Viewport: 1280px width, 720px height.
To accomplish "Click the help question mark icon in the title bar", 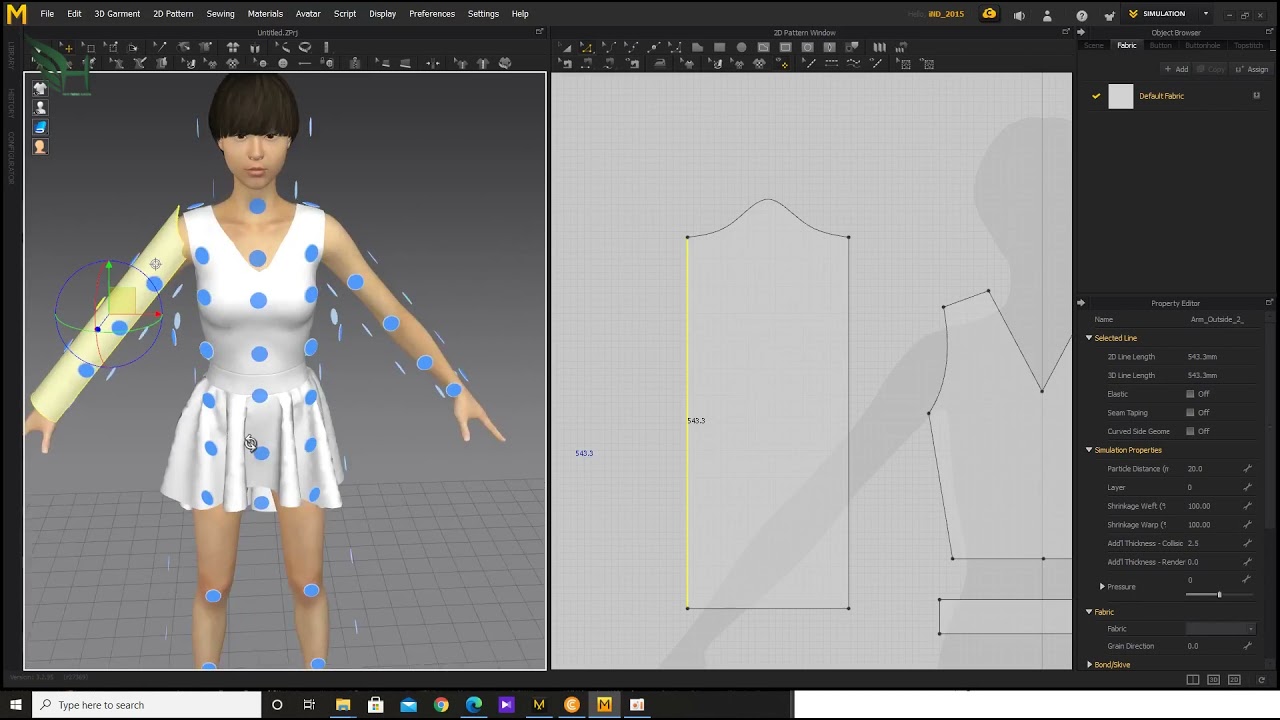I will tap(1081, 14).
